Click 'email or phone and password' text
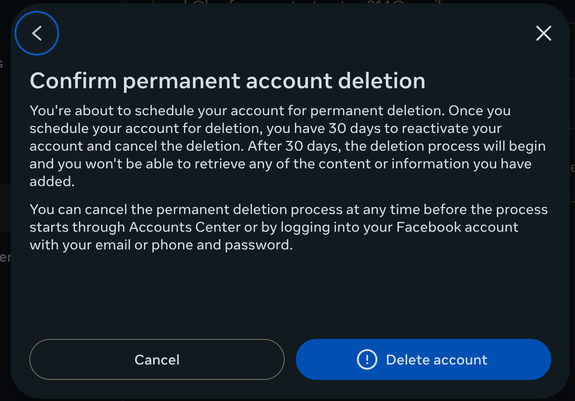575x401 pixels. click(194, 245)
